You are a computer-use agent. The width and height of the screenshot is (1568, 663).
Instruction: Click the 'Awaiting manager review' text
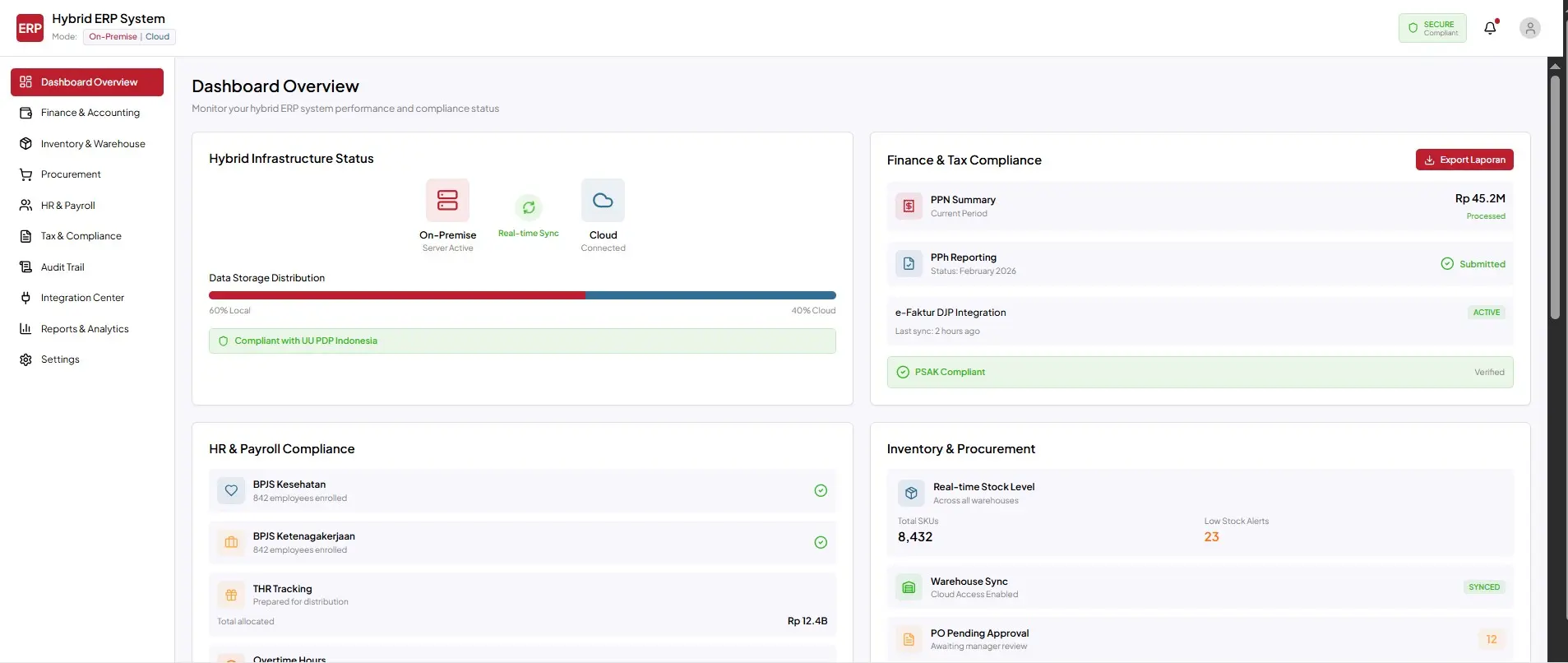point(978,647)
